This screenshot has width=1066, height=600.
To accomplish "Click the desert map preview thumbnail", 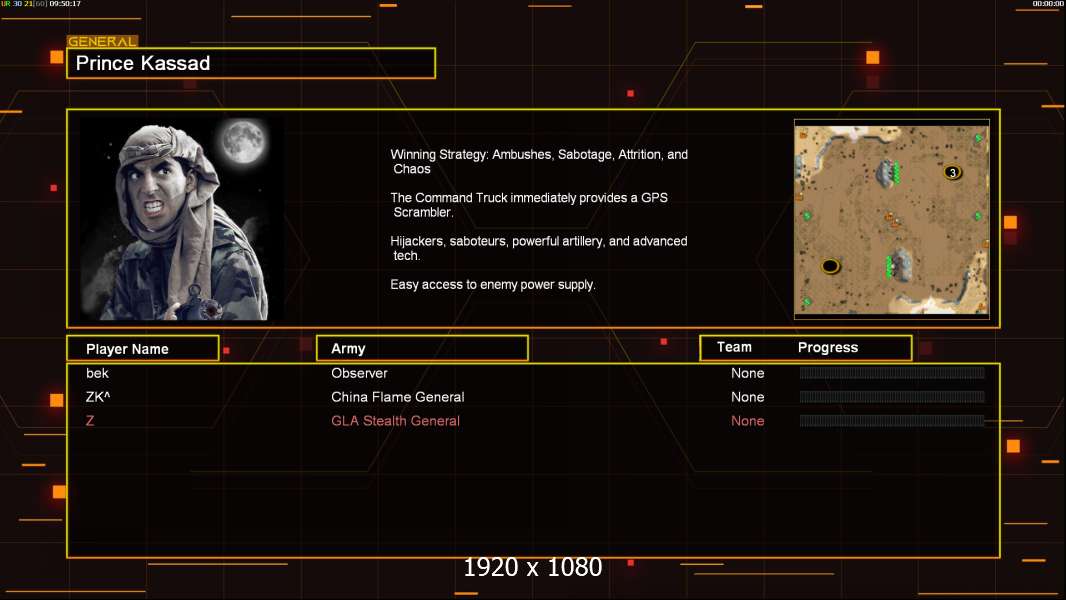I will pos(891,219).
